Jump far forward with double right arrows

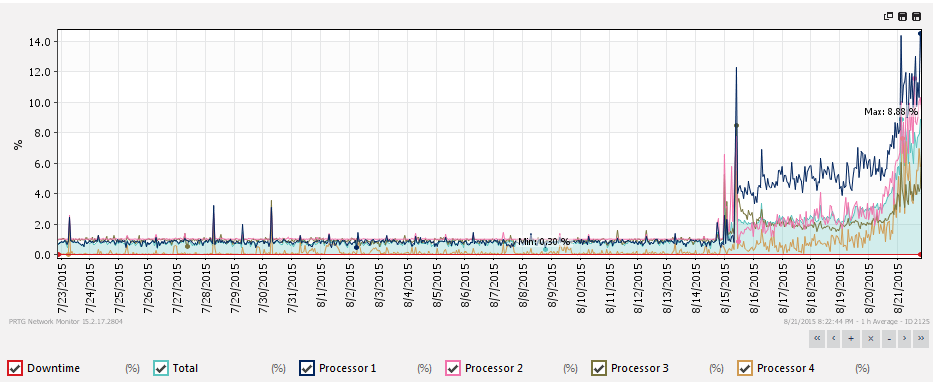click(x=921, y=339)
